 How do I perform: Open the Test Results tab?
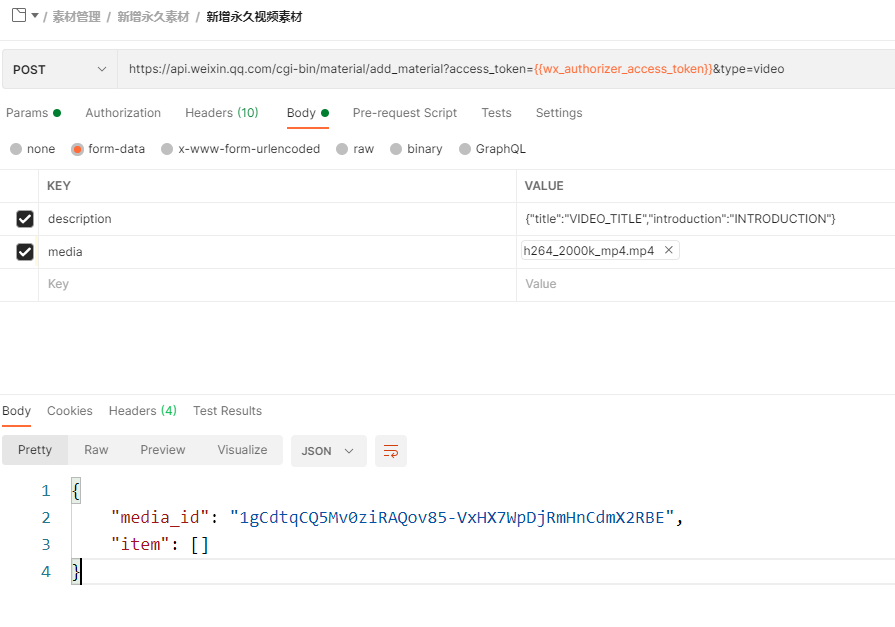click(227, 411)
